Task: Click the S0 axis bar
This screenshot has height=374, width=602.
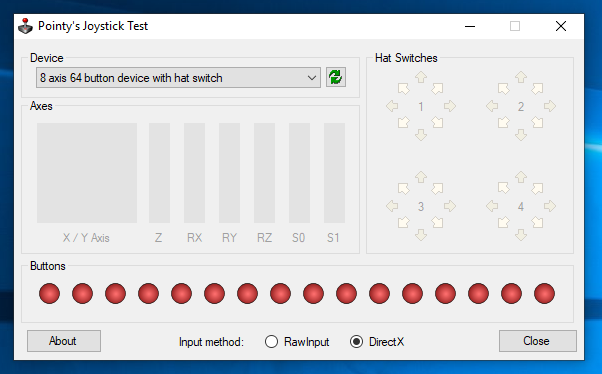Action: pyautogui.click(x=299, y=173)
